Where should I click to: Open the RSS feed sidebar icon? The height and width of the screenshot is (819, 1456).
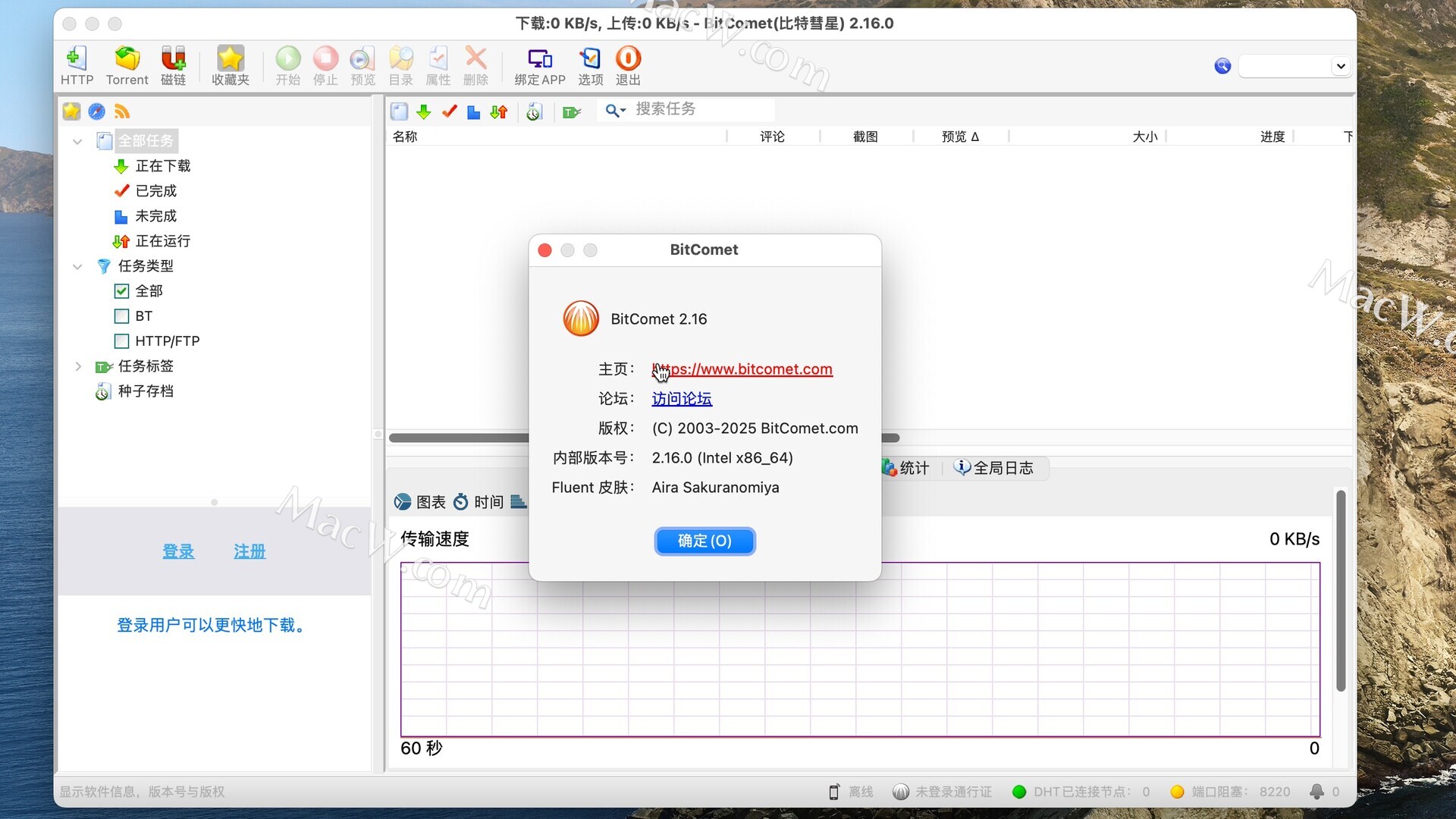(122, 111)
